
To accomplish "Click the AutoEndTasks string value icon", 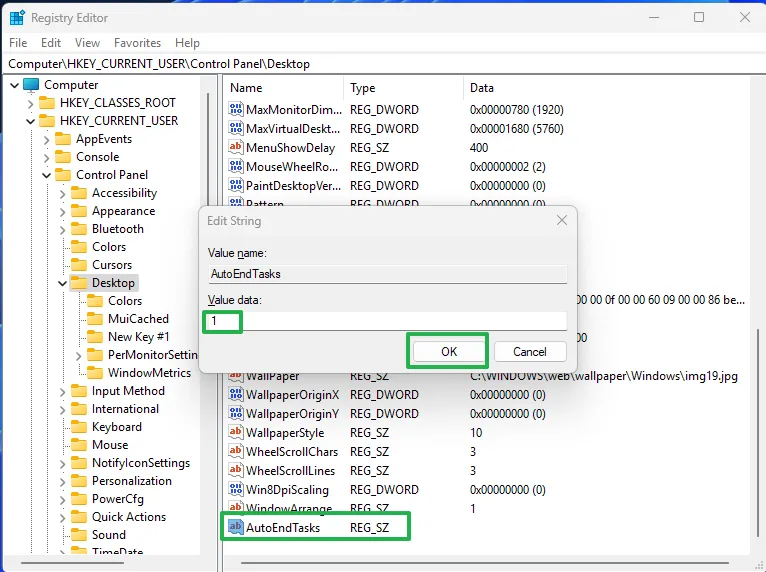I will [x=236, y=527].
